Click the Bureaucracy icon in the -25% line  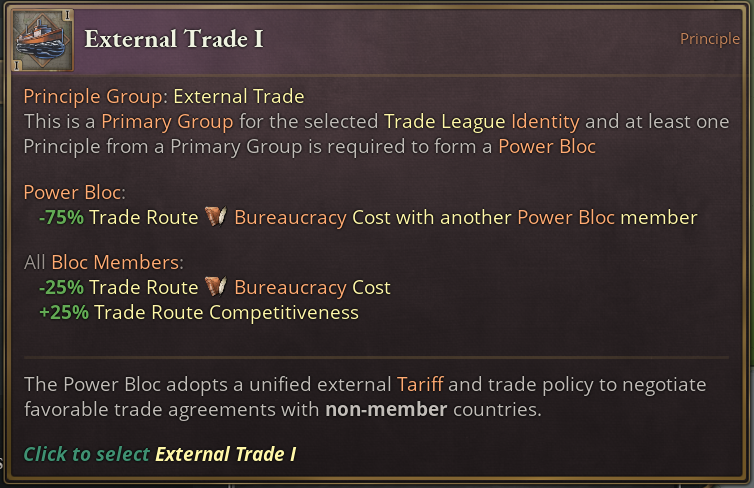[216, 287]
